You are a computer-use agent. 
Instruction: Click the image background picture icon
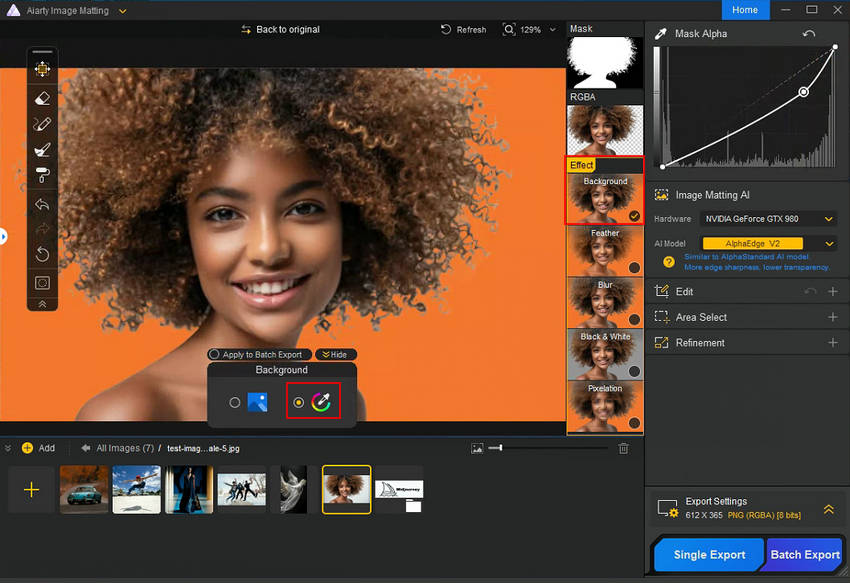tap(258, 402)
